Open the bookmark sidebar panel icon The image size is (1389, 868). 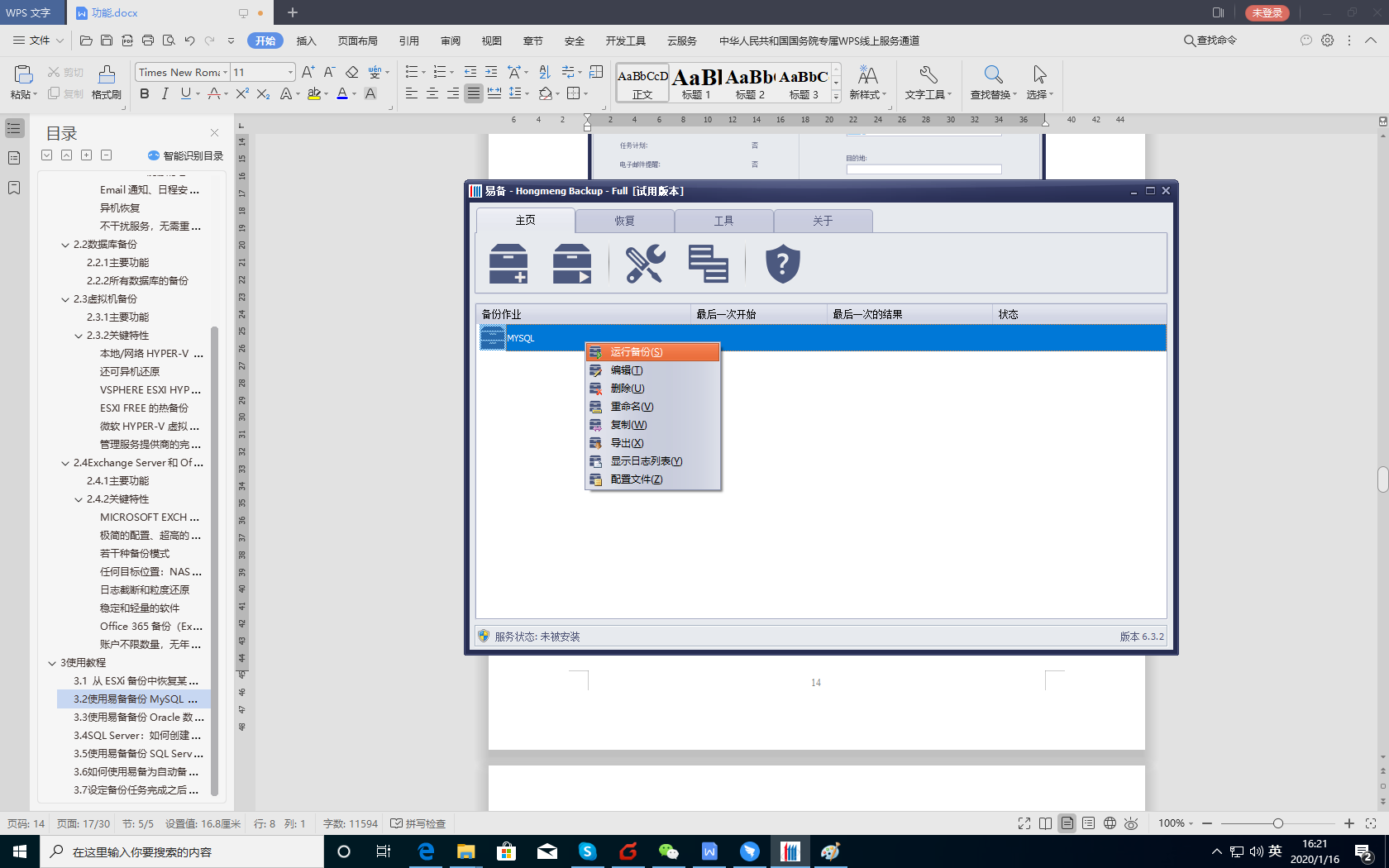14,188
